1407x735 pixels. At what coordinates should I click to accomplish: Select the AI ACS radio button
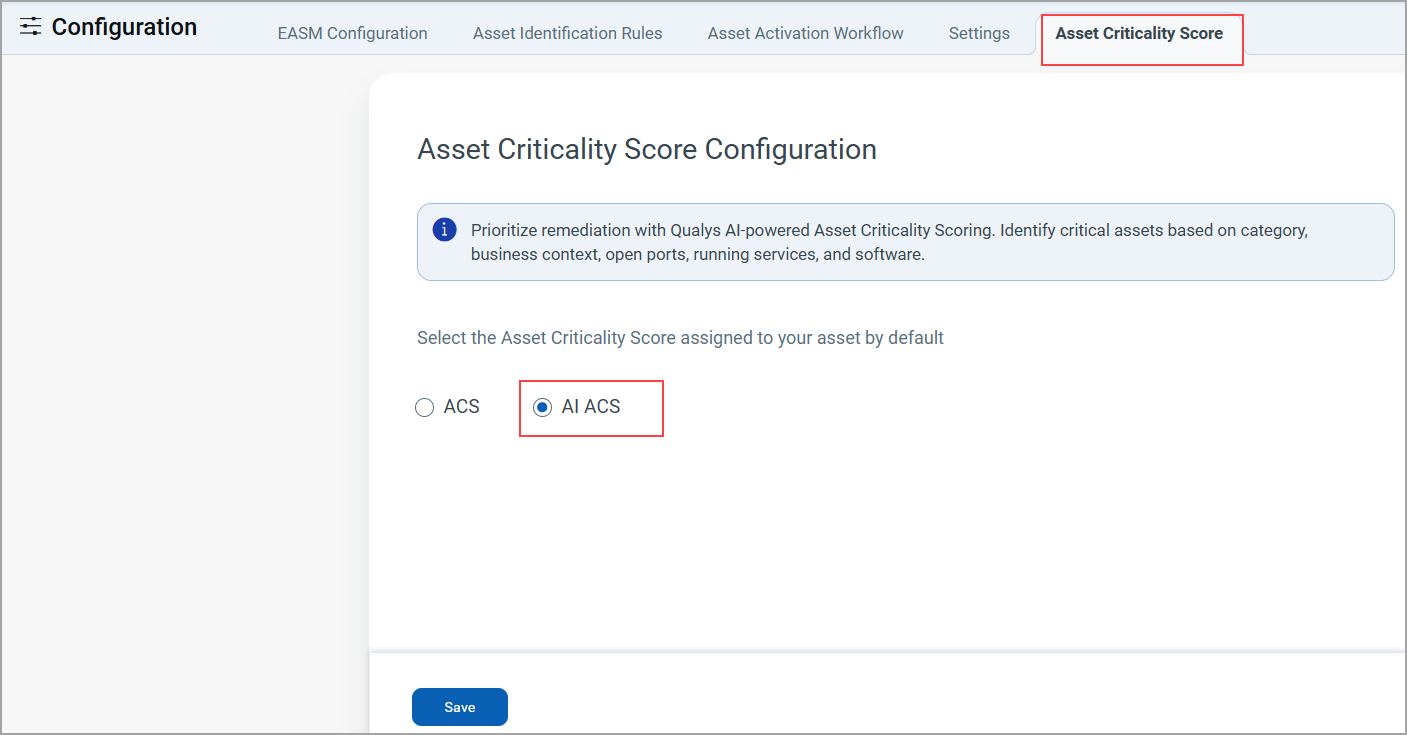(x=542, y=407)
